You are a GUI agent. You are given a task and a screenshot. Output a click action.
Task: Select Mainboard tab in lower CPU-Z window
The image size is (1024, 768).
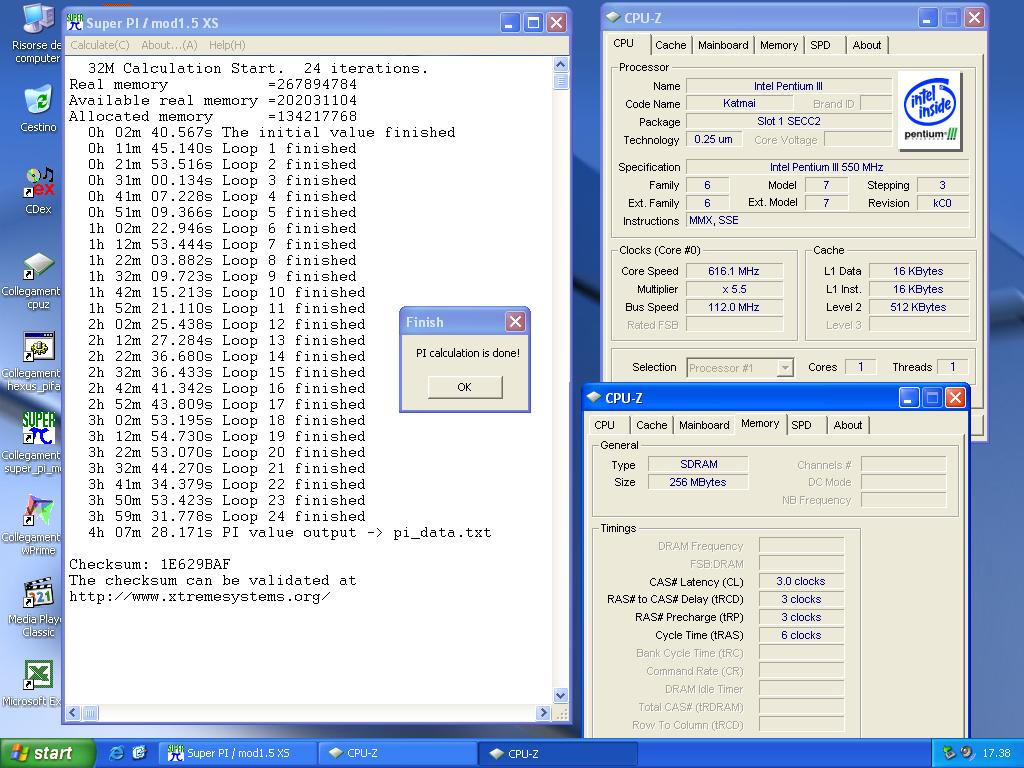(704, 424)
